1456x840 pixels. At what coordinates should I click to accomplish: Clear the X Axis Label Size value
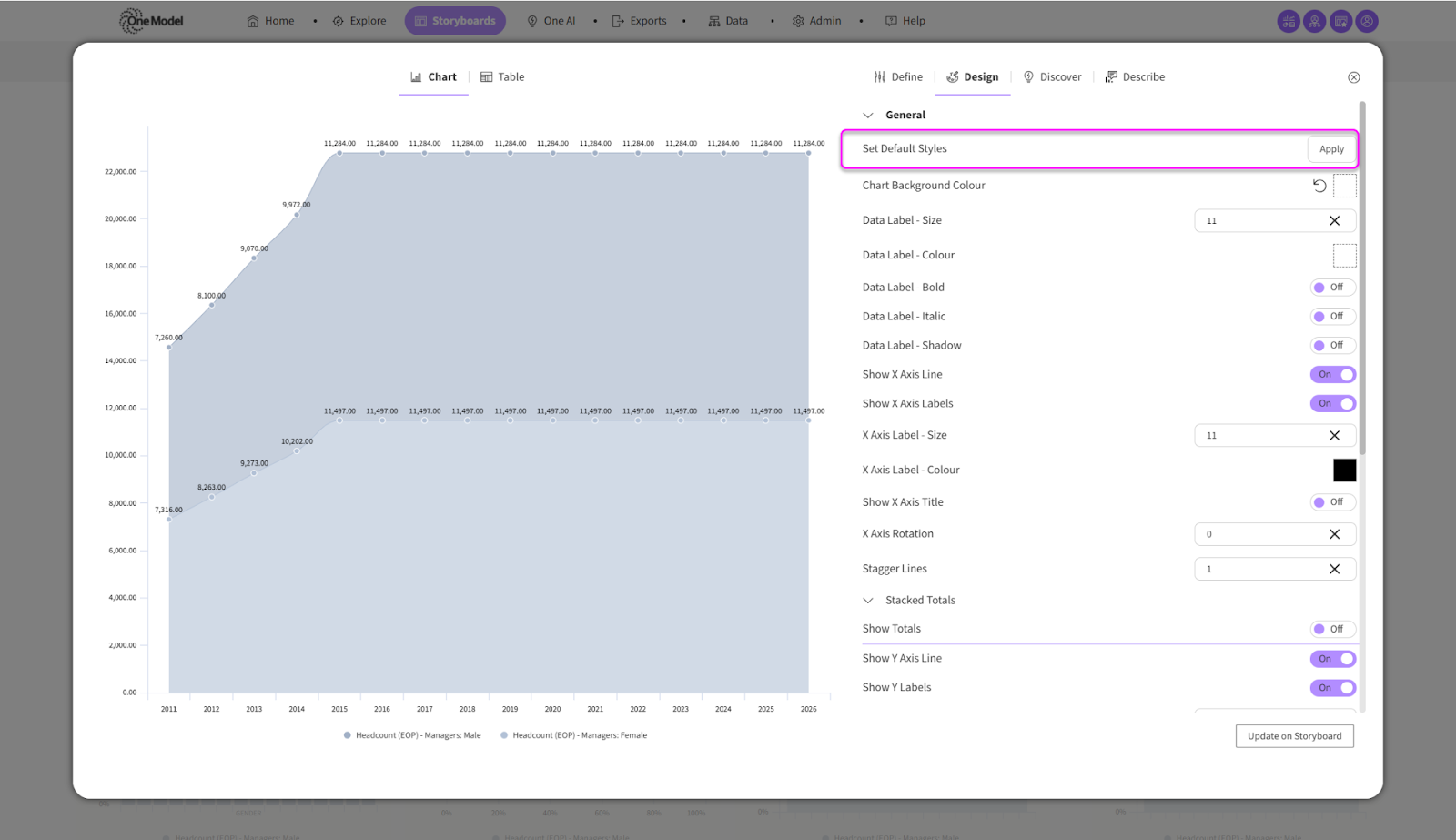tap(1334, 436)
